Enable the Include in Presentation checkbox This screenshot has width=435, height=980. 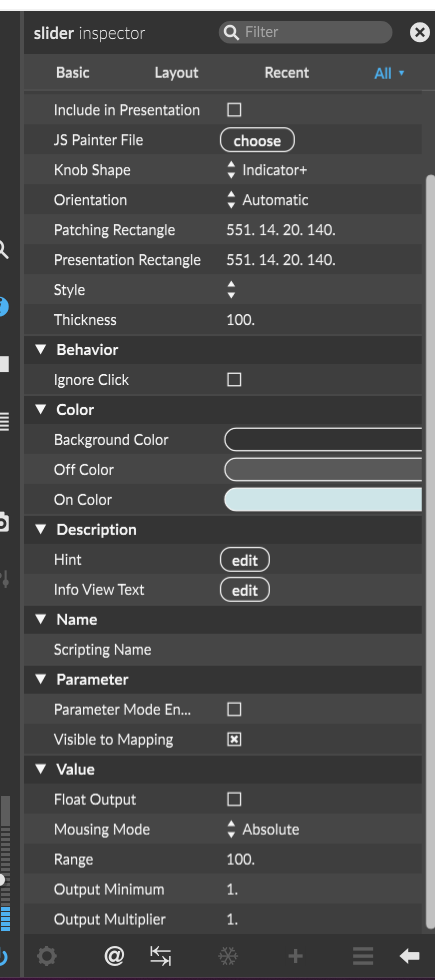234,110
